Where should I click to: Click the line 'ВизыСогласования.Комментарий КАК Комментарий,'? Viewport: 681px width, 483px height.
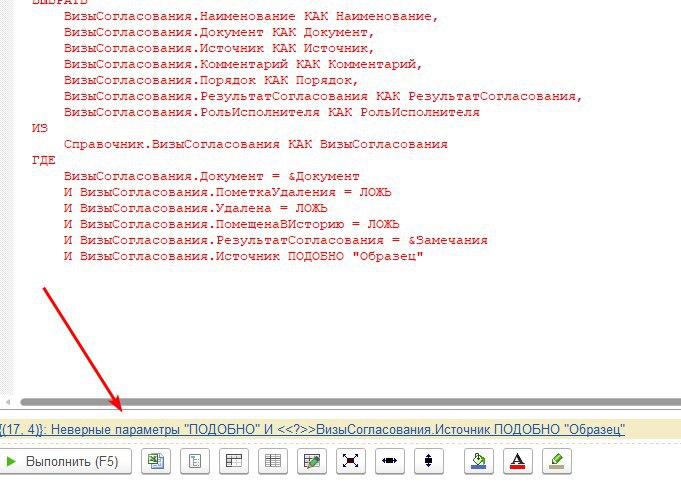coord(243,64)
